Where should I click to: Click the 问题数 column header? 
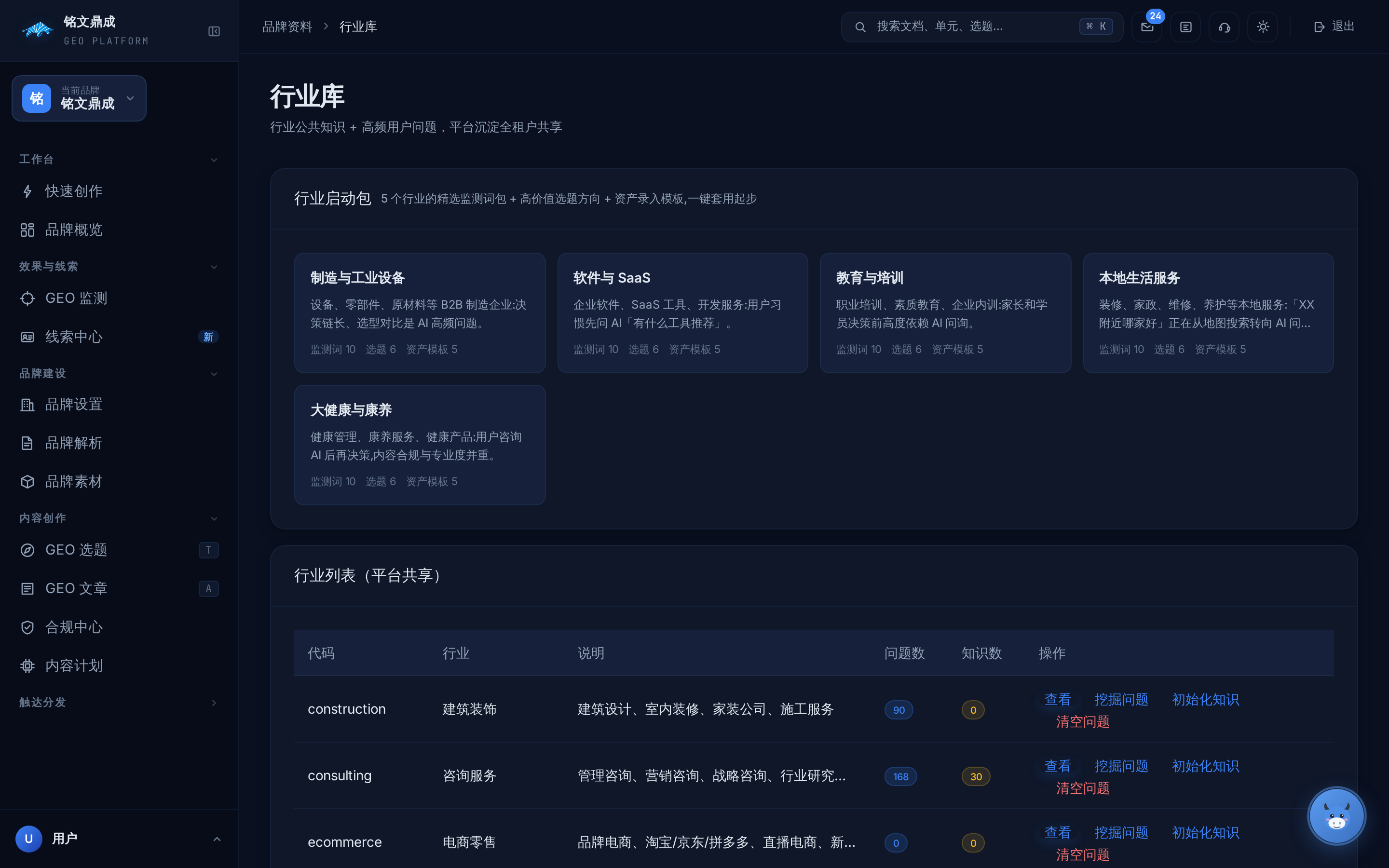pyautogui.click(x=905, y=653)
